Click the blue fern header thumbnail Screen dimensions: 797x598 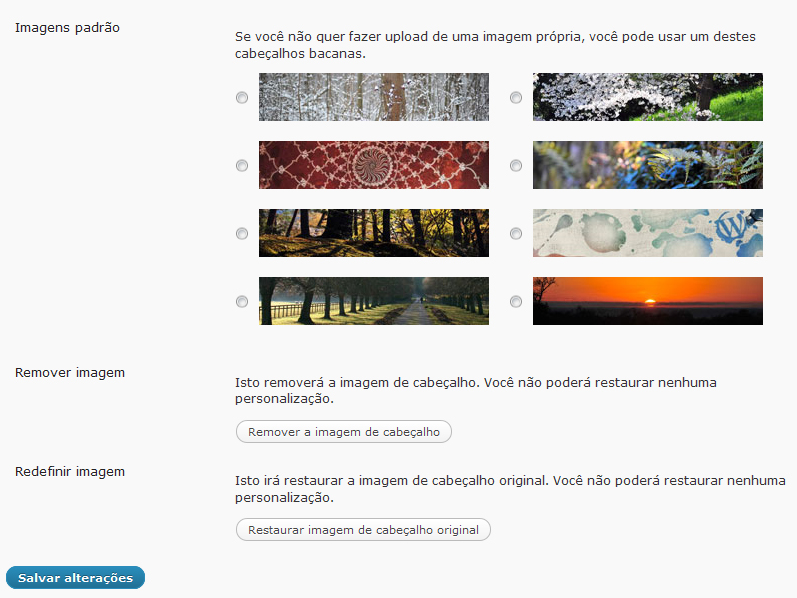(648, 165)
